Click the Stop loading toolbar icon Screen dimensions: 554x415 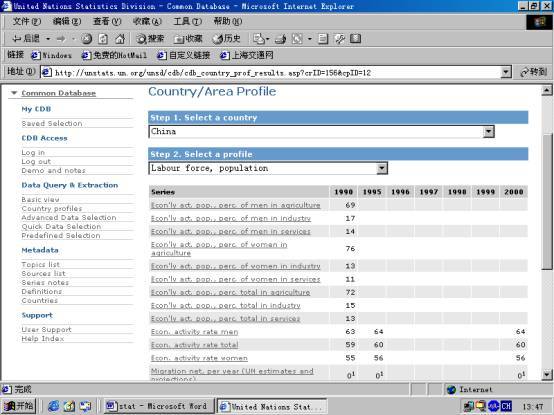point(87,38)
